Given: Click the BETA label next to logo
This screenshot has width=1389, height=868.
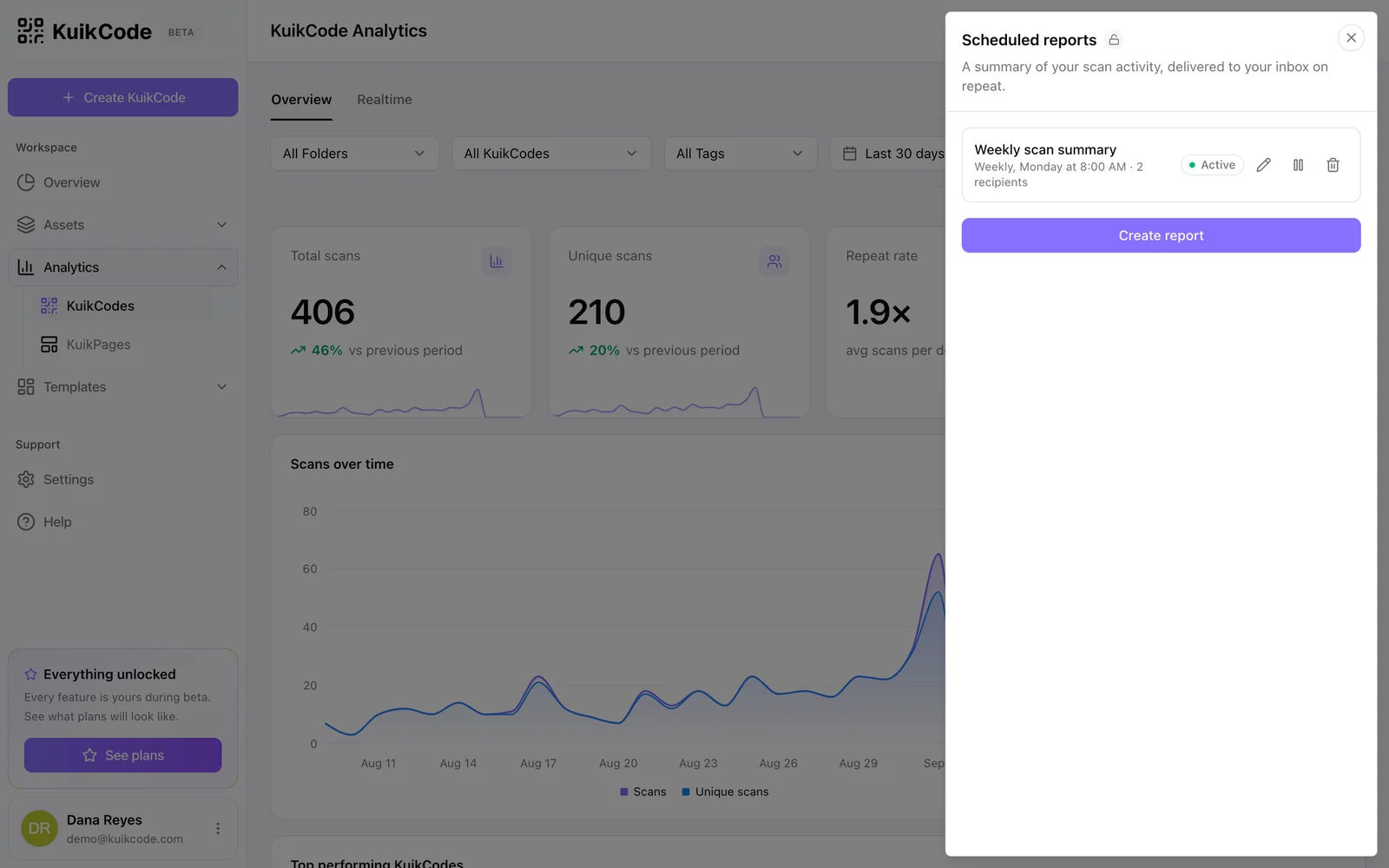Looking at the screenshot, I should 181,32.
